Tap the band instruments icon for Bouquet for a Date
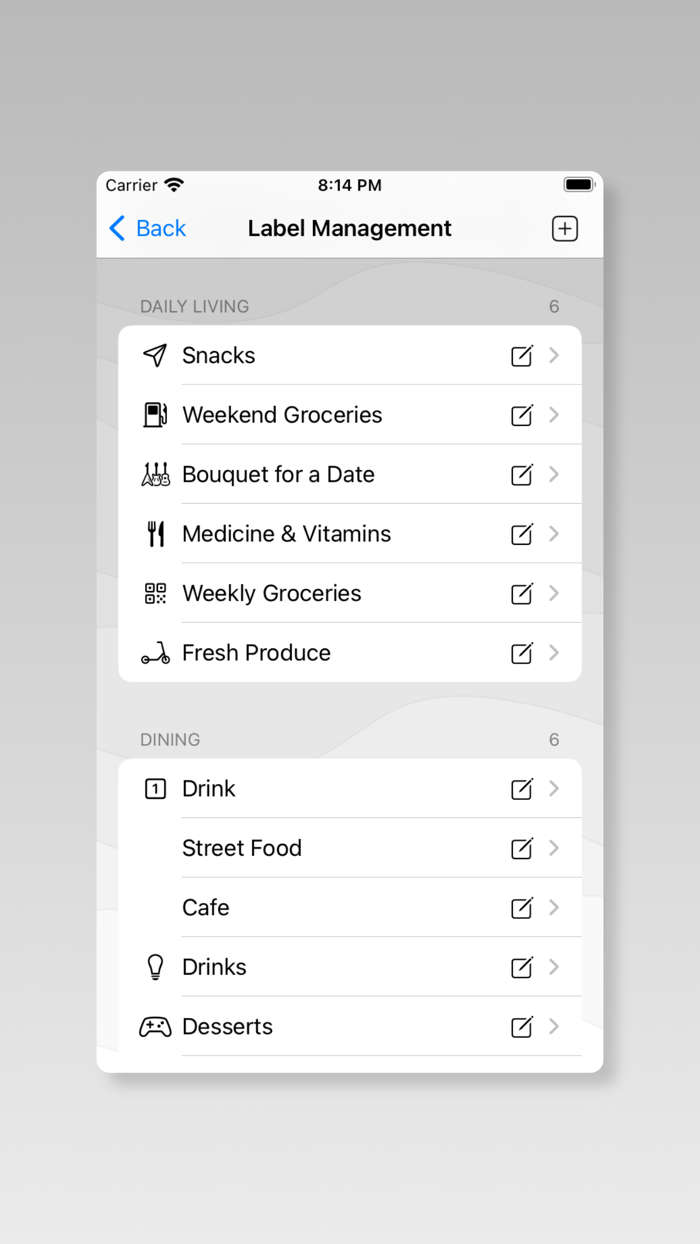Screen dimensions: 700x1244 (155, 474)
